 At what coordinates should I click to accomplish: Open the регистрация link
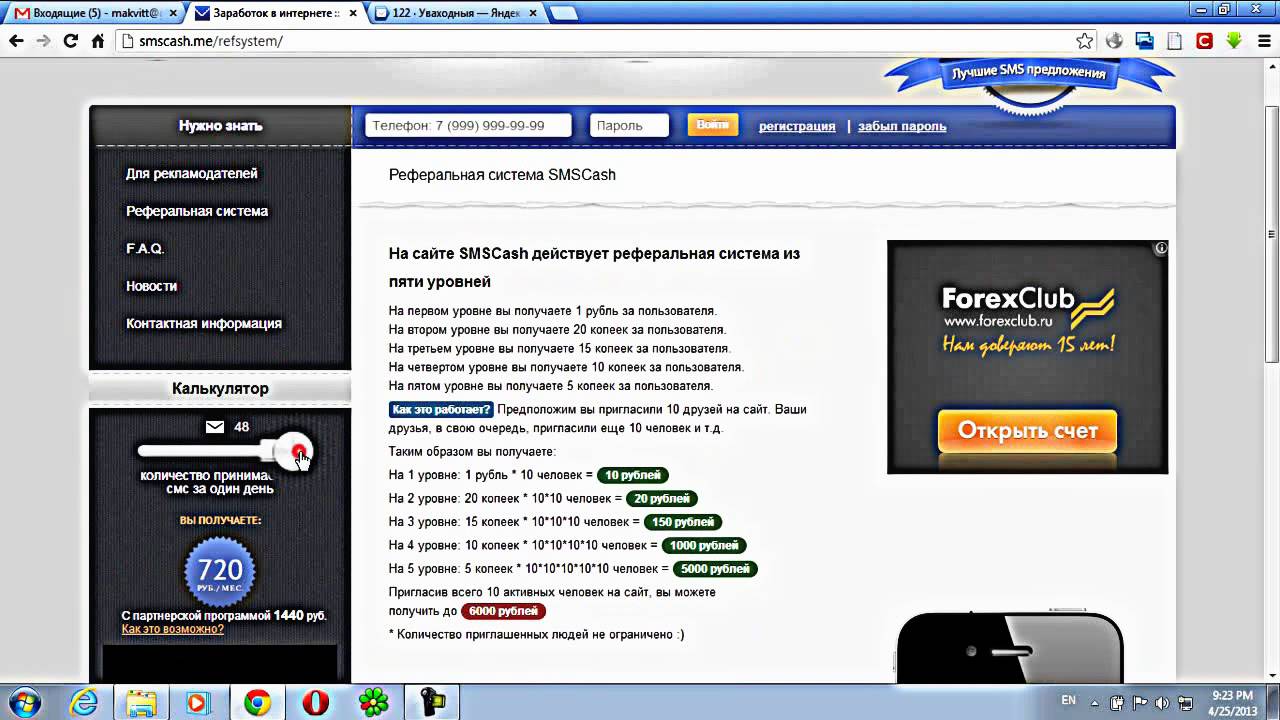point(797,126)
